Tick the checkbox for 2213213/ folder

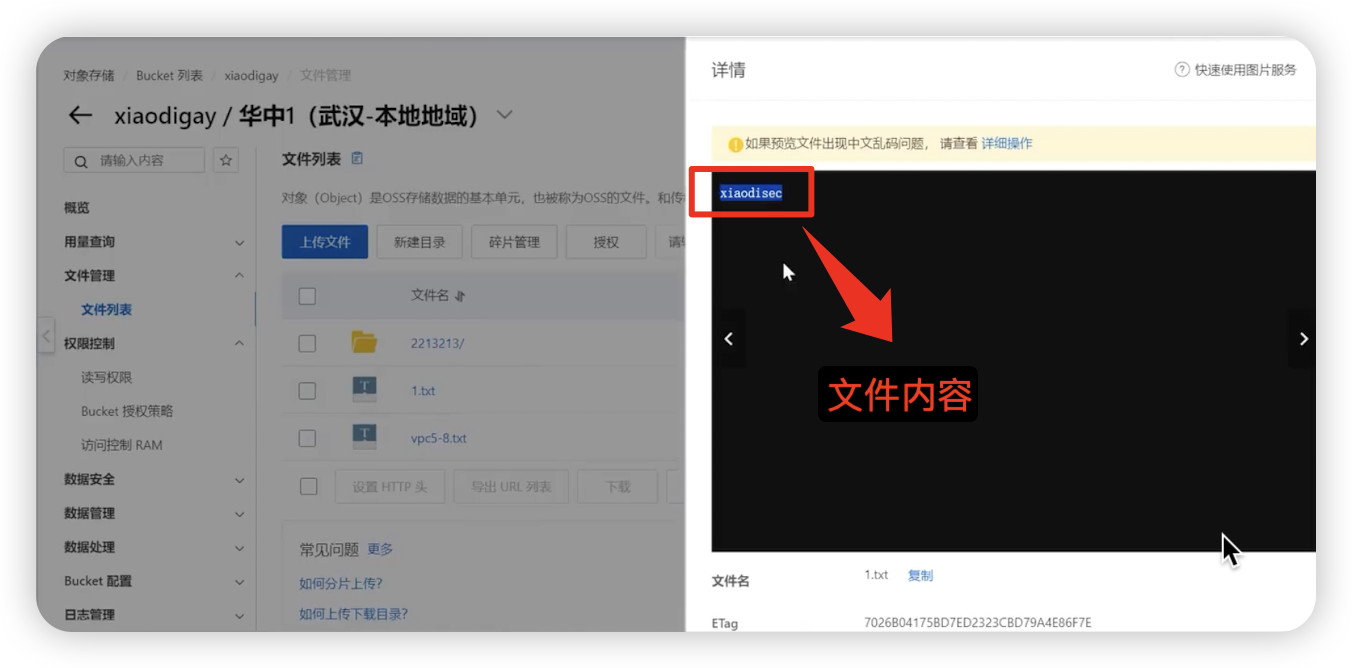point(308,343)
